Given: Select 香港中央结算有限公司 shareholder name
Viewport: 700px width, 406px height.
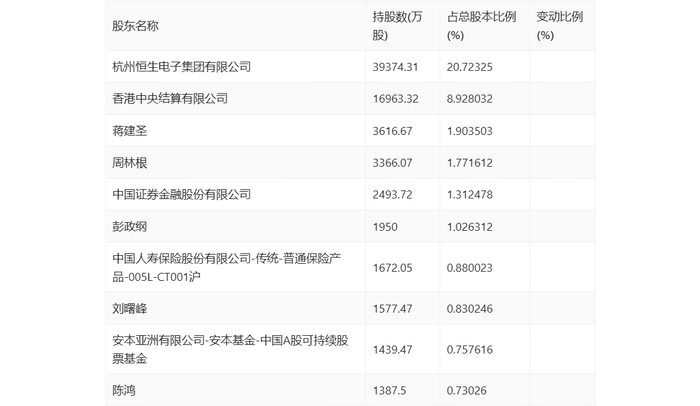Looking at the screenshot, I should click(x=170, y=99).
